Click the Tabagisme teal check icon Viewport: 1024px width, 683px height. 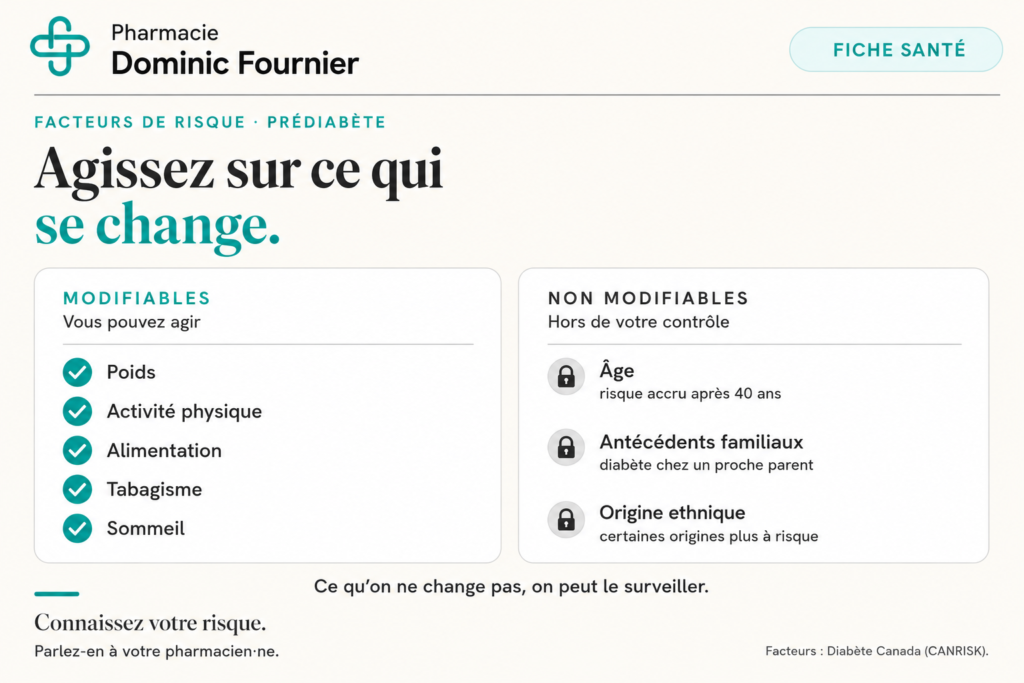pos(77,490)
